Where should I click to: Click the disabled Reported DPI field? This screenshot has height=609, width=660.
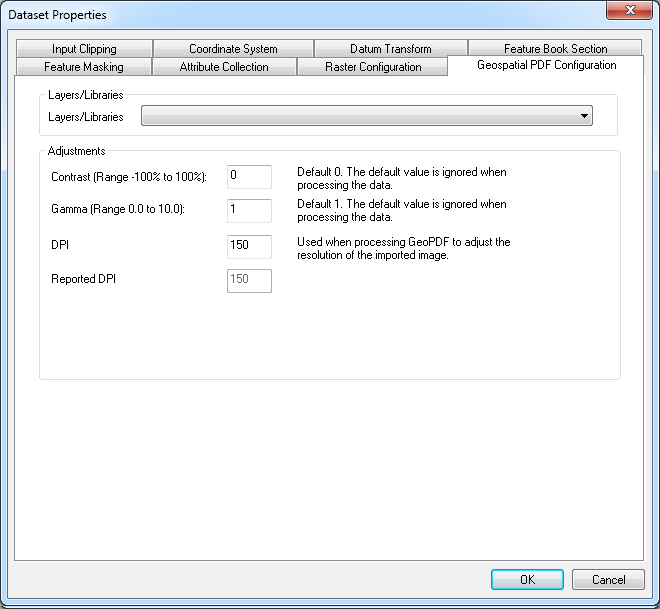[x=249, y=281]
